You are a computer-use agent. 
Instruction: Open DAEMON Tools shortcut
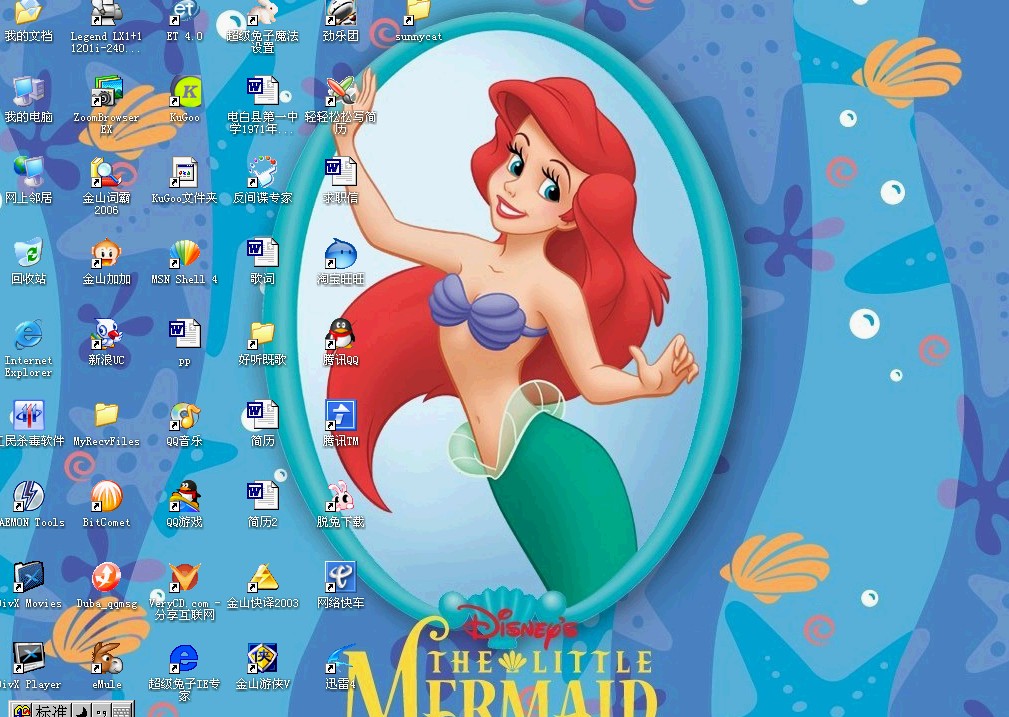pyautogui.click(x=28, y=496)
